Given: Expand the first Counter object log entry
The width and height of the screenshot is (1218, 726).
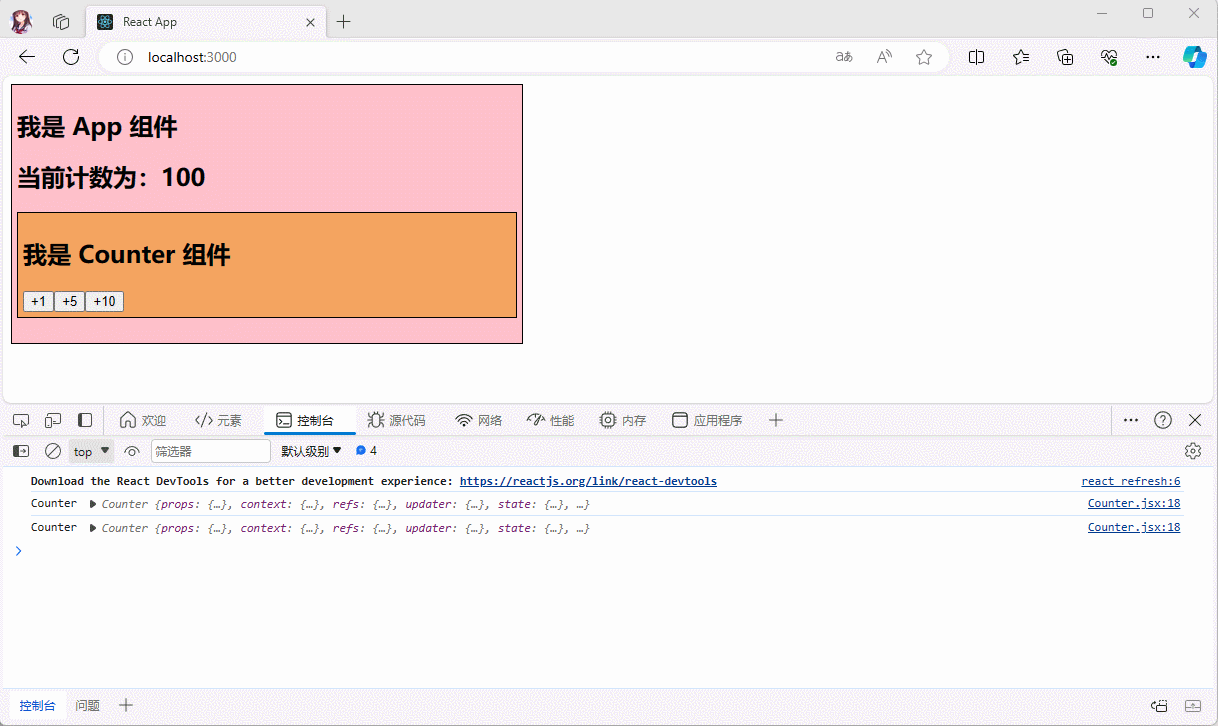Looking at the screenshot, I should 93,504.
